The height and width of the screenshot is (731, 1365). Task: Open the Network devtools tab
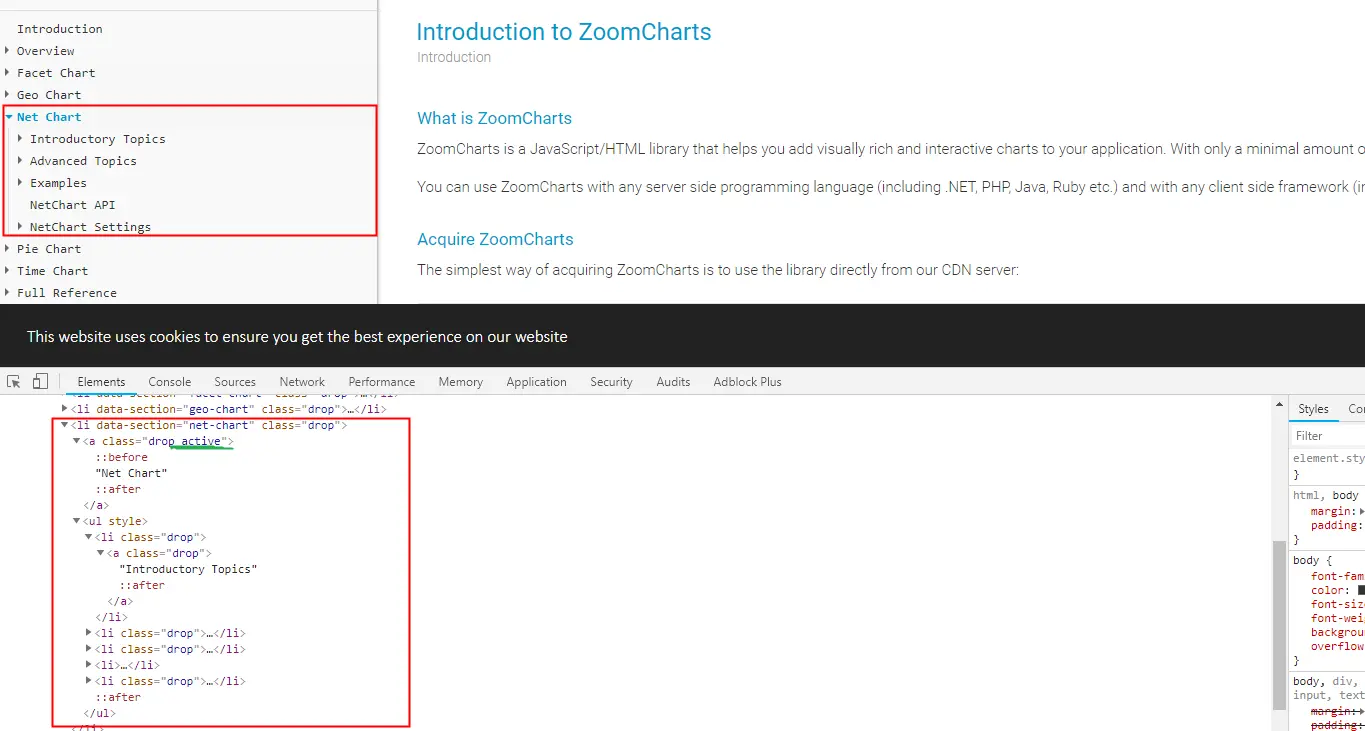pos(302,382)
